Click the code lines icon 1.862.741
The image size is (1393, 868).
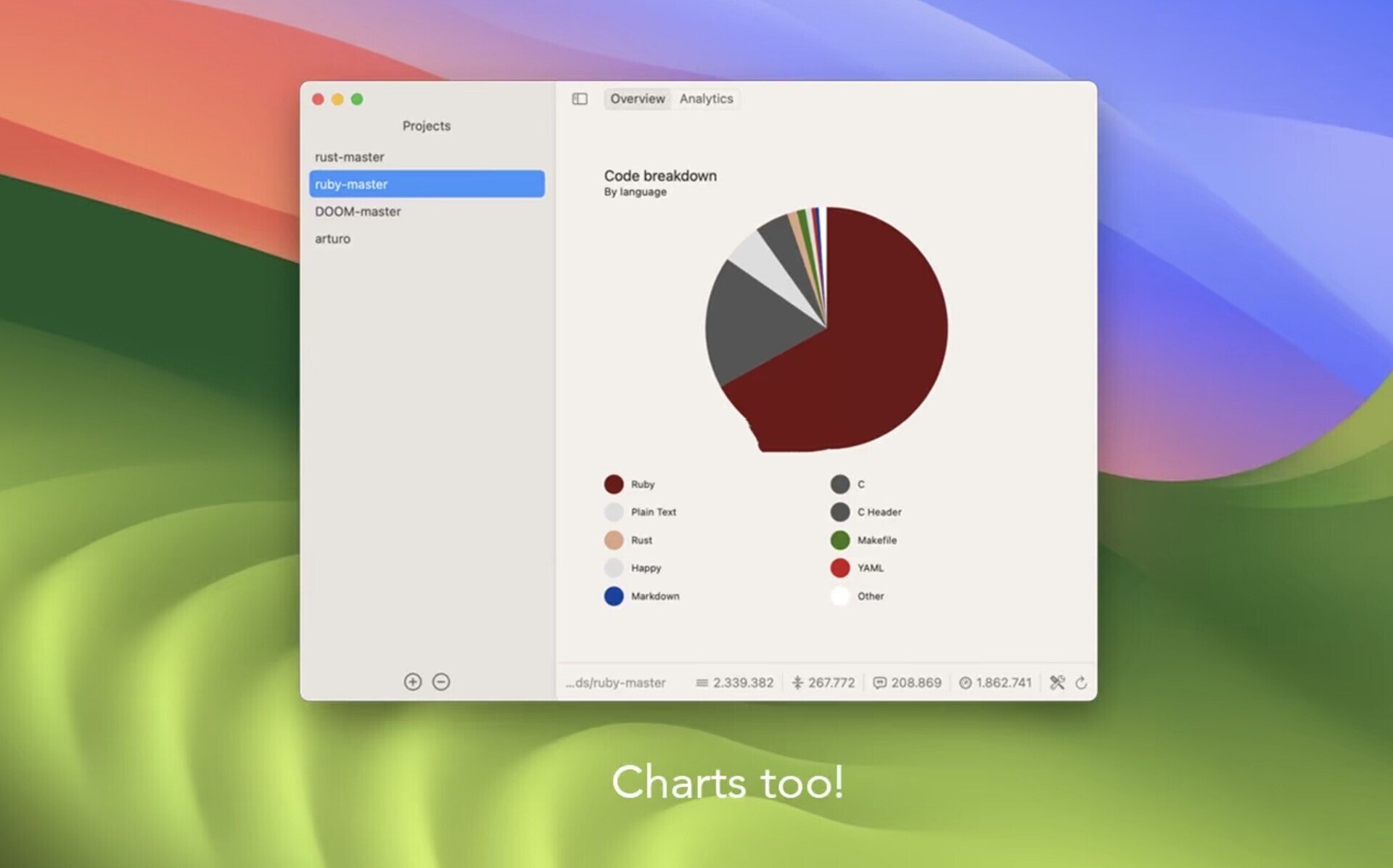pos(965,682)
